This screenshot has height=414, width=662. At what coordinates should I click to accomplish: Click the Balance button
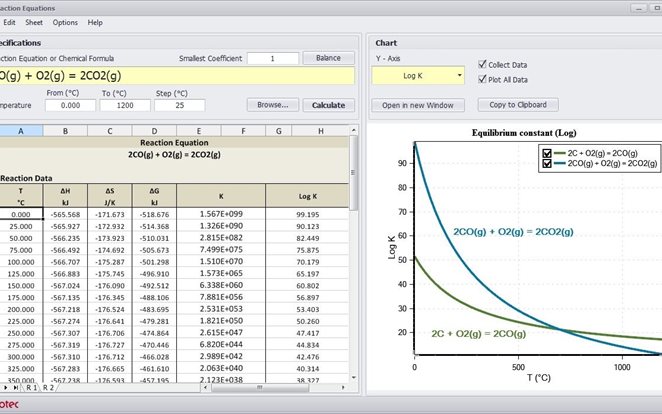(328, 58)
